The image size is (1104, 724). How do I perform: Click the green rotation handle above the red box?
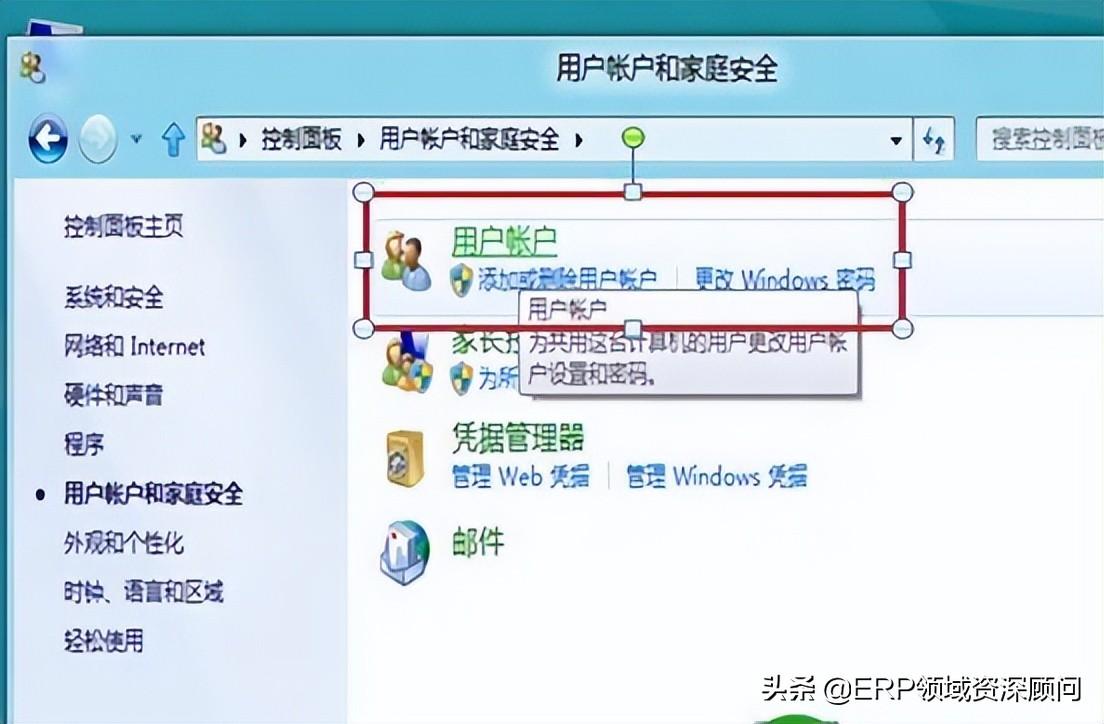pos(634,137)
